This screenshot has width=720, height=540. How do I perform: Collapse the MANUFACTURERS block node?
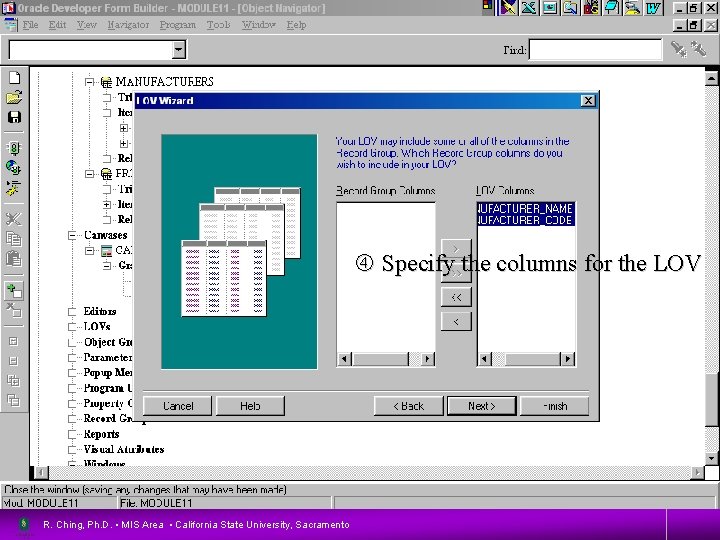coord(90,82)
